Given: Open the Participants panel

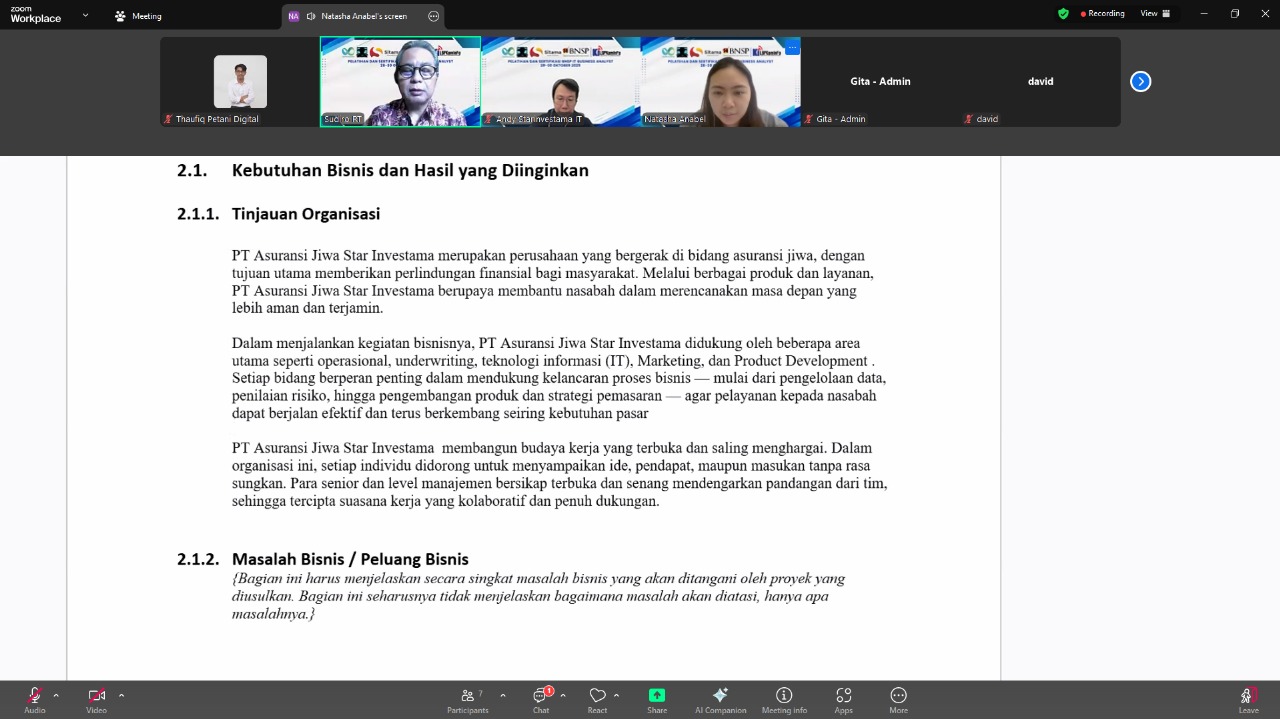Looking at the screenshot, I should (467, 697).
